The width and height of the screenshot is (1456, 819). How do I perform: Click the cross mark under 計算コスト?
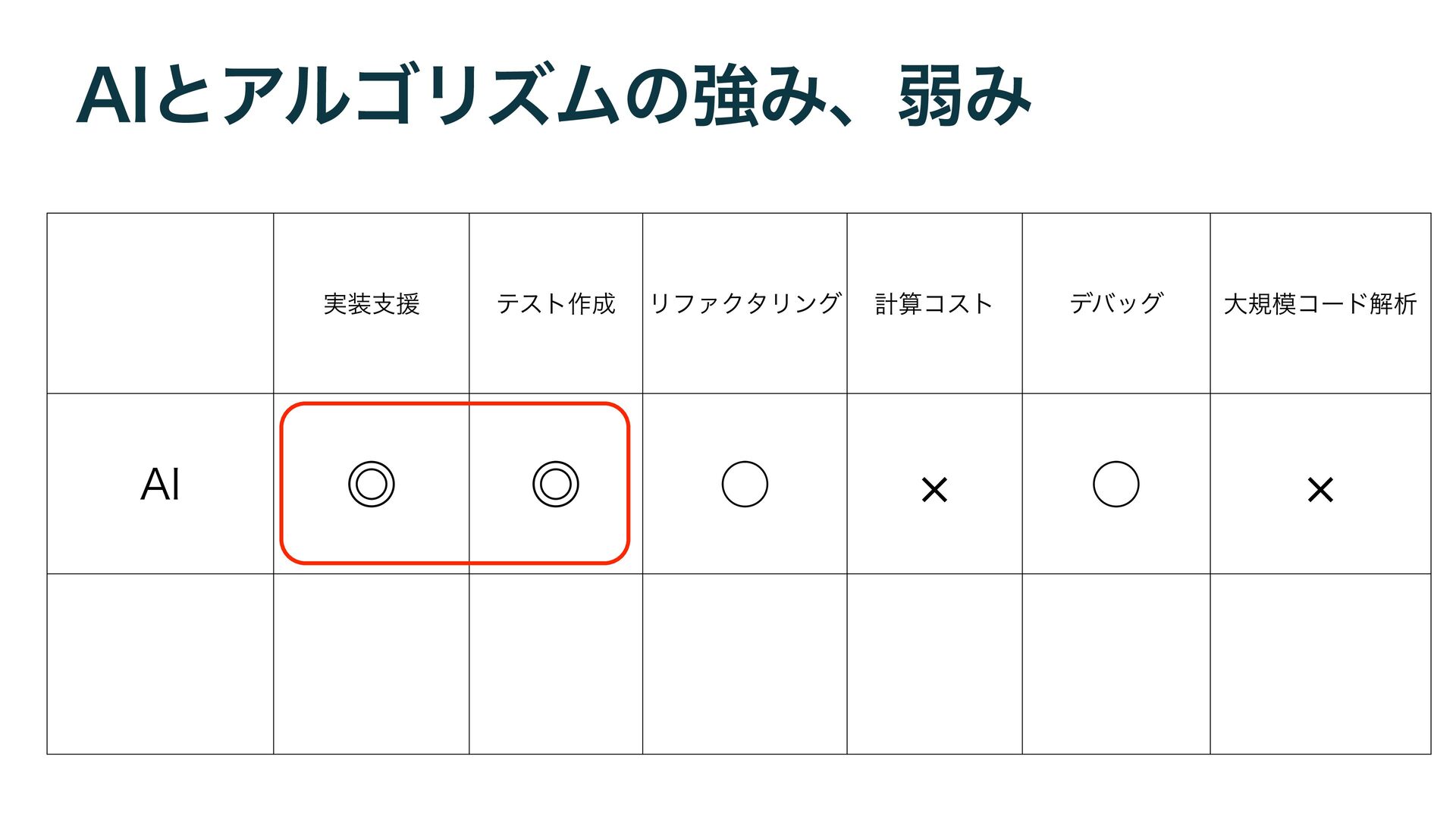tap(934, 489)
